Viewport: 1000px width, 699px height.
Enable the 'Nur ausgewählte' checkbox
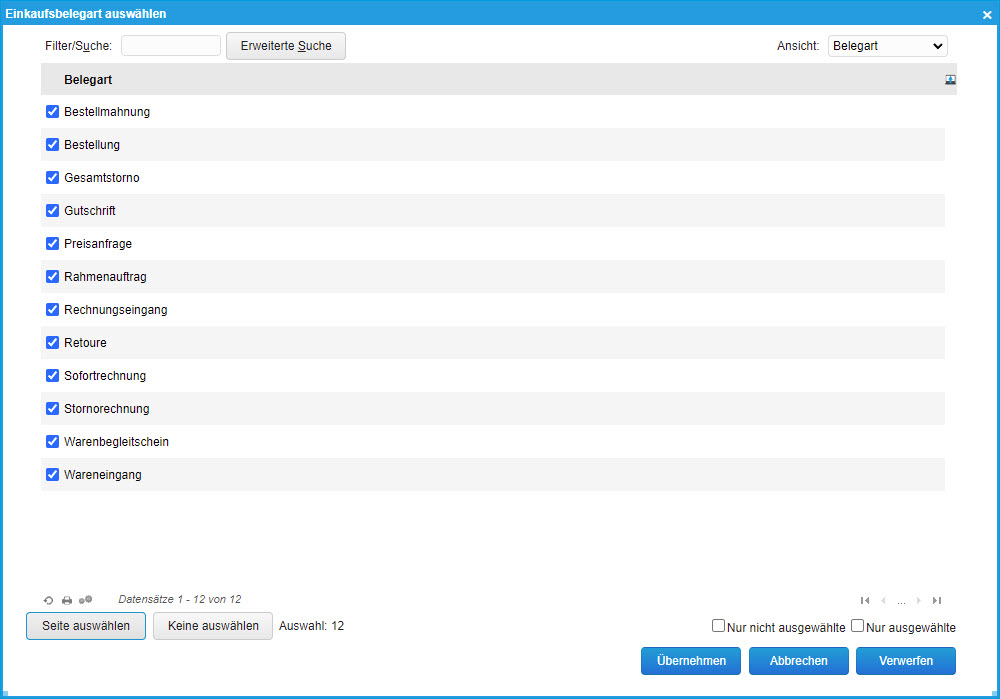coord(857,626)
